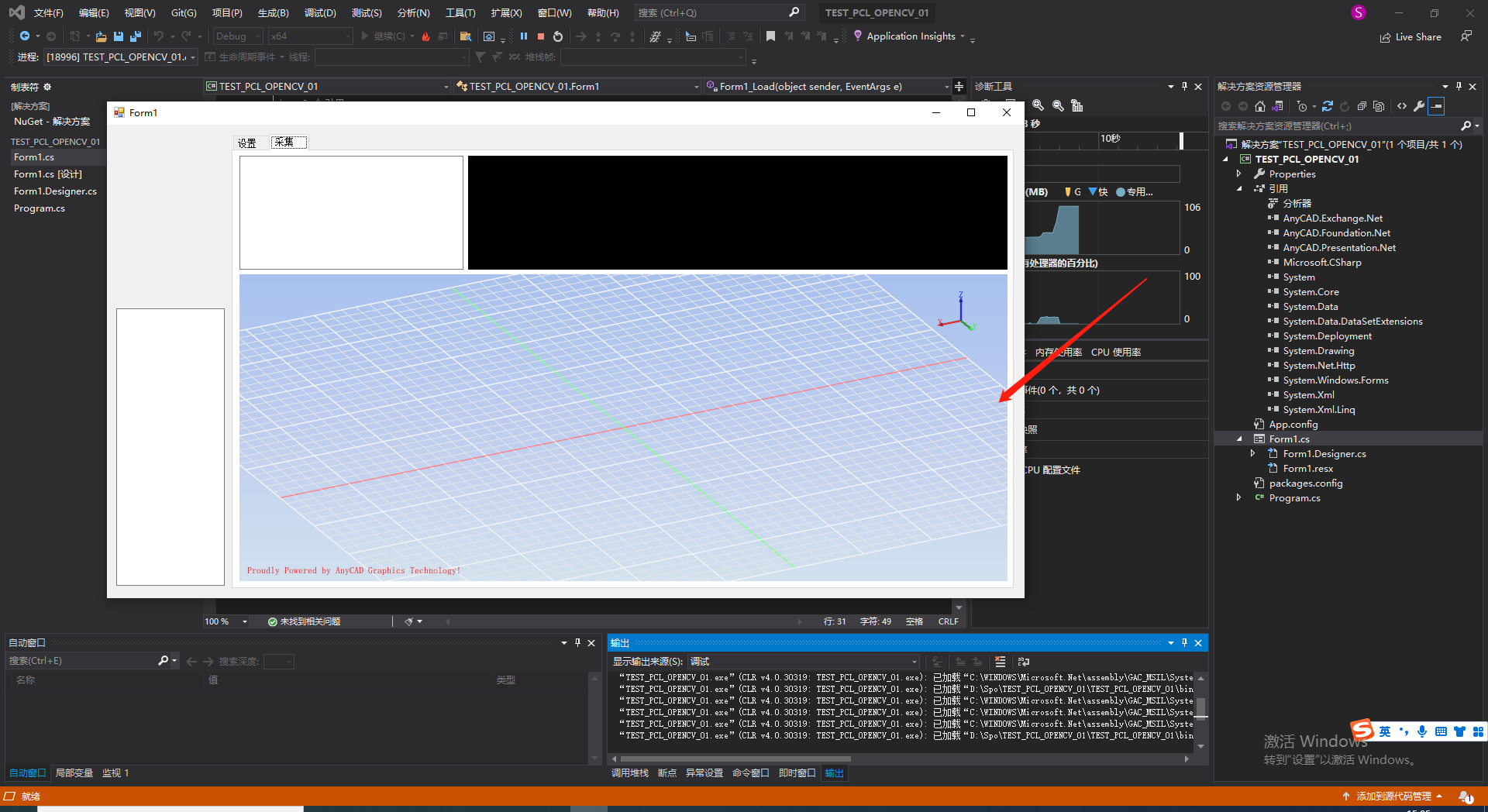Expand the Properties node in Solution Explorer
The image size is (1488, 812).
pyautogui.click(x=1240, y=174)
